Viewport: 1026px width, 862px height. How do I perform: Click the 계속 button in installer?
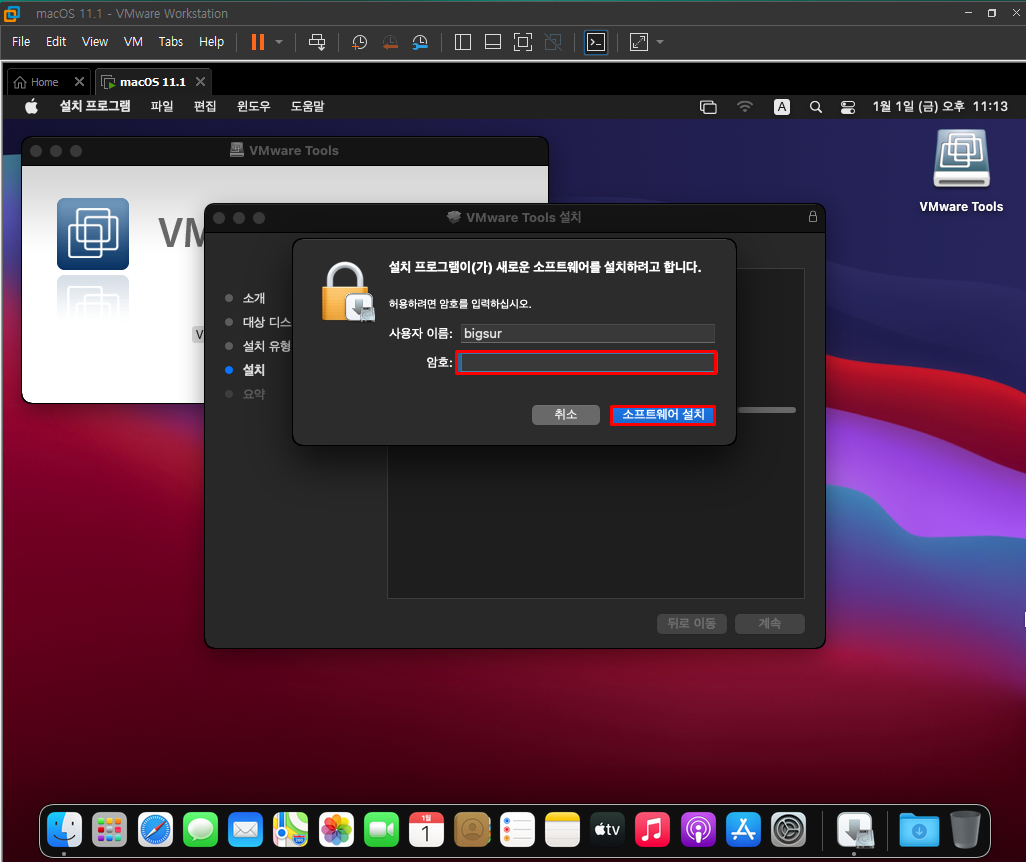770,623
